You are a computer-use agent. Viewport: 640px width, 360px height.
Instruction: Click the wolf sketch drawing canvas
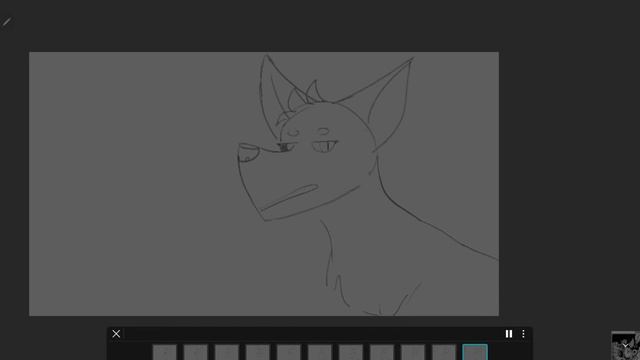[264, 184]
